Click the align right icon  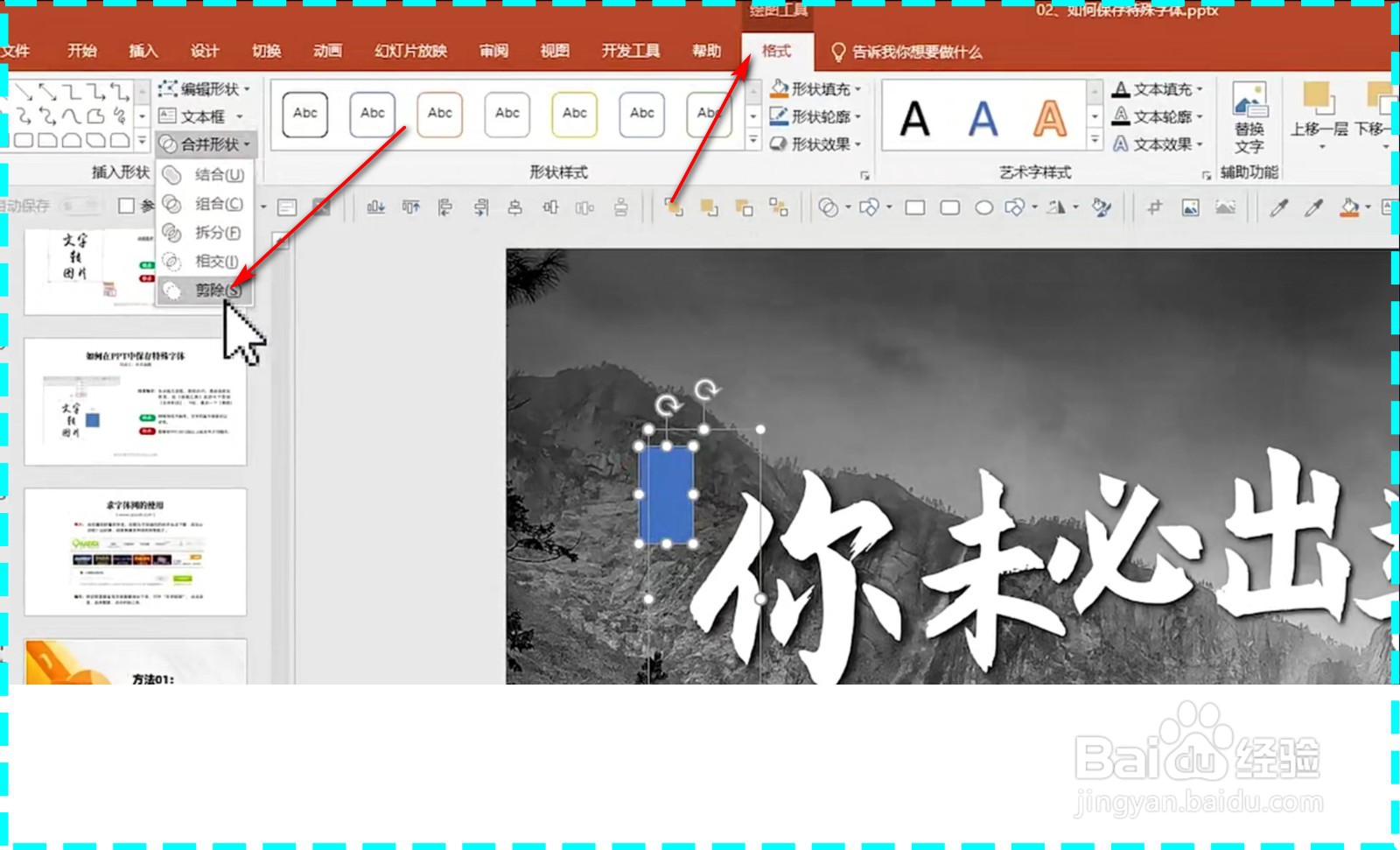[480, 207]
